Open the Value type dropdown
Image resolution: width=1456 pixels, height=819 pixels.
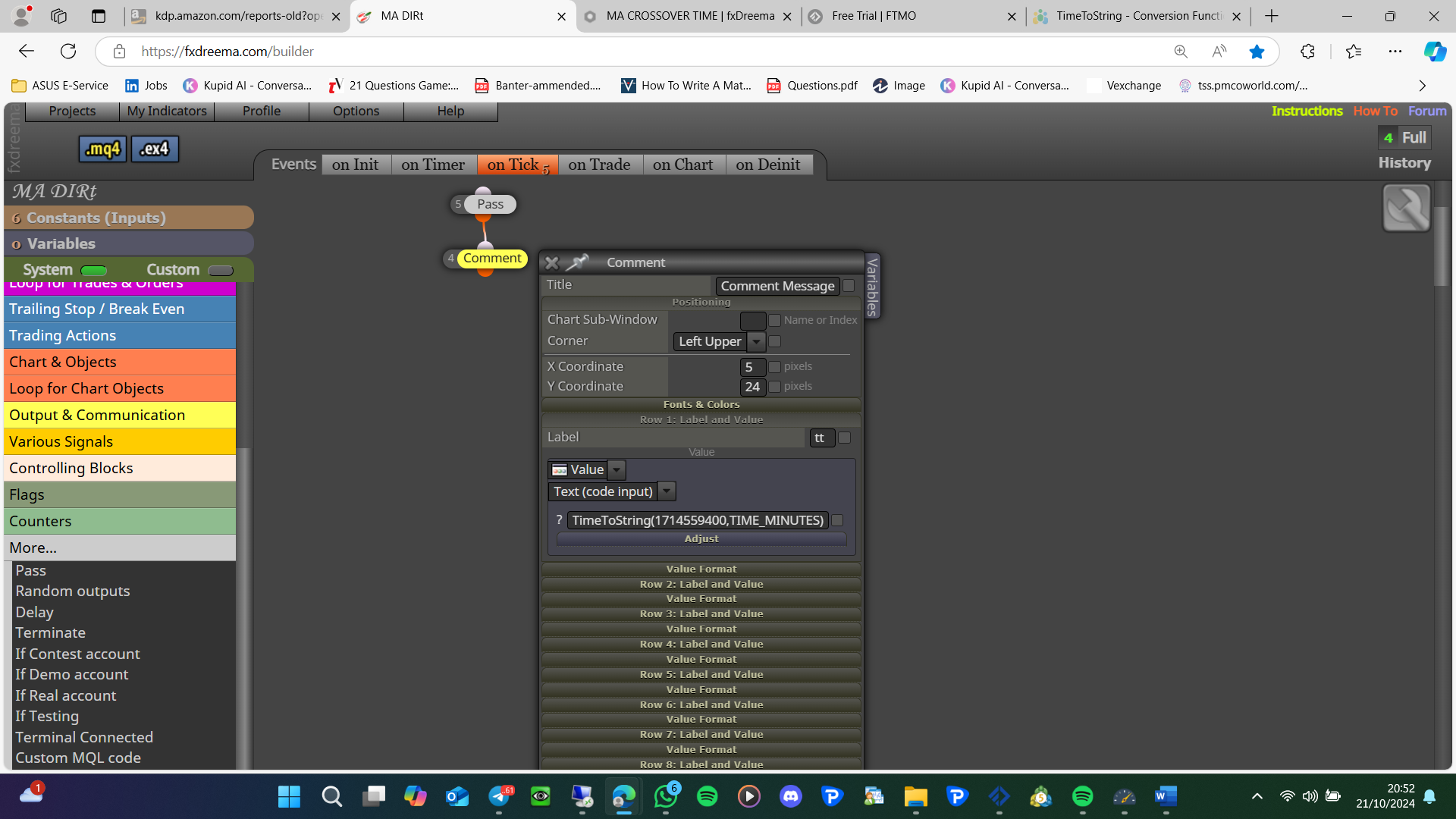click(586, 469)
